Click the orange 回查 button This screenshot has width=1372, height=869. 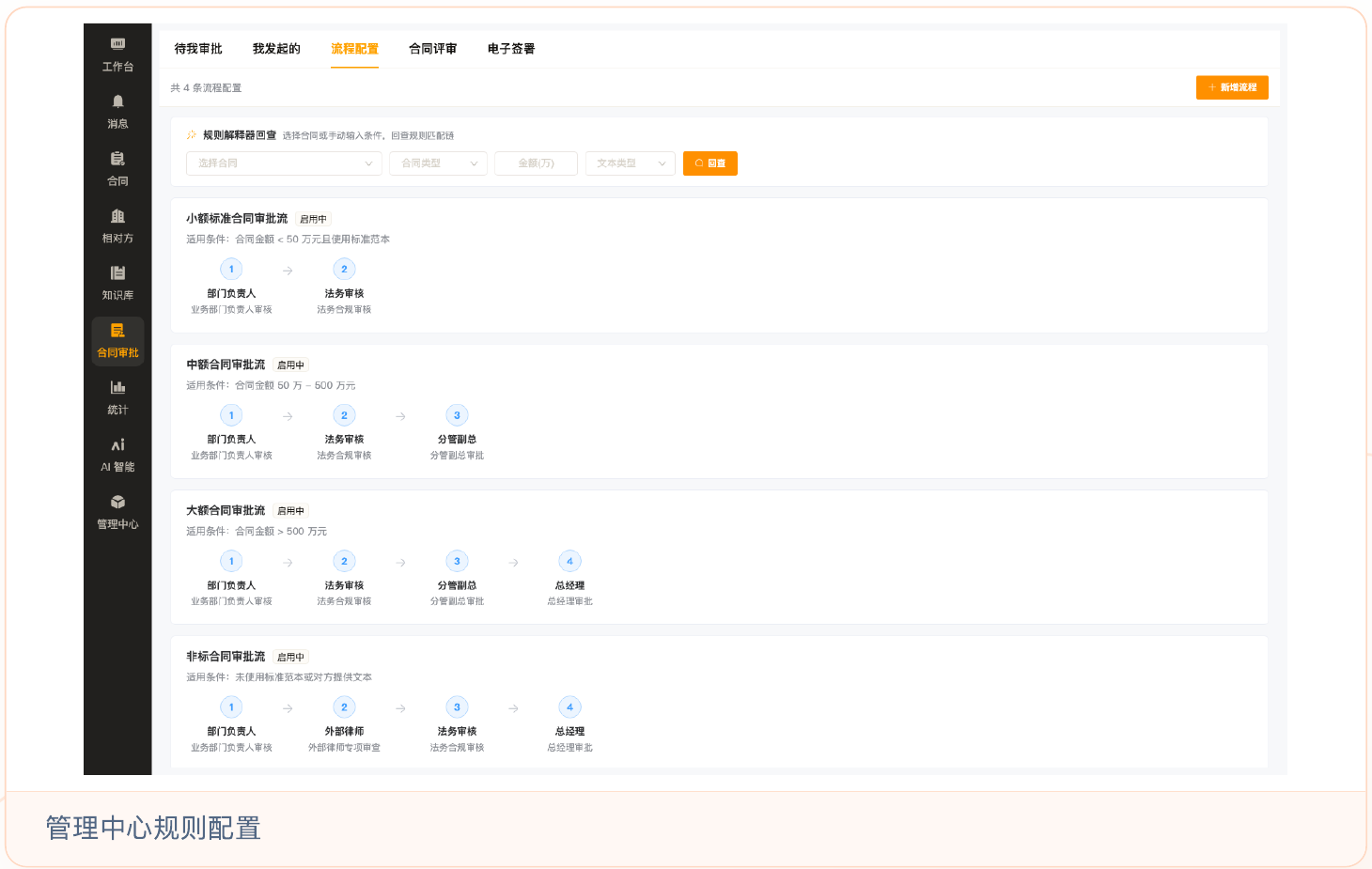point(710,163)
